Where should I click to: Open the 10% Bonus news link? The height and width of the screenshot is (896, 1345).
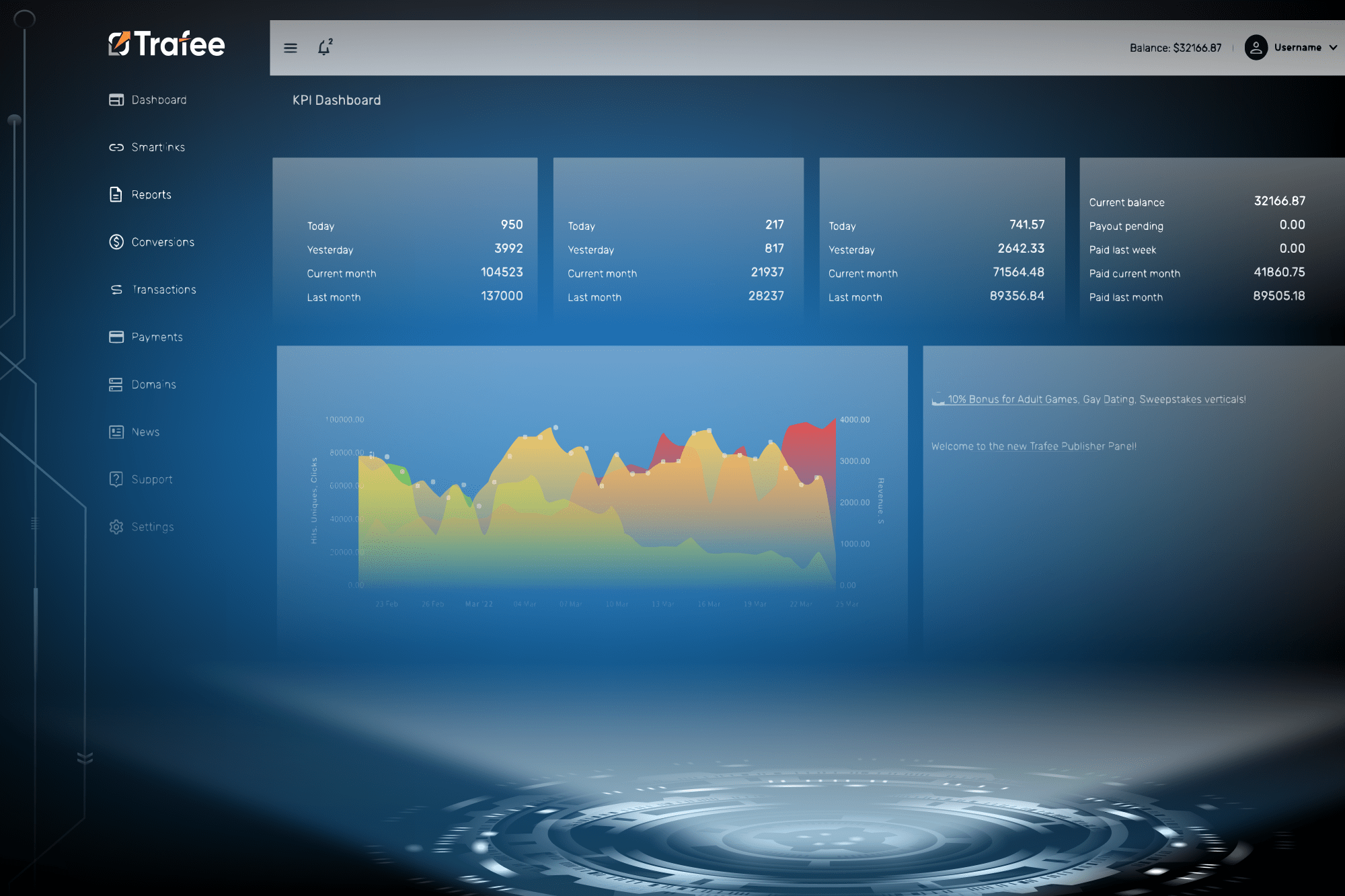pyautogui.click(x=1089, y=399)
